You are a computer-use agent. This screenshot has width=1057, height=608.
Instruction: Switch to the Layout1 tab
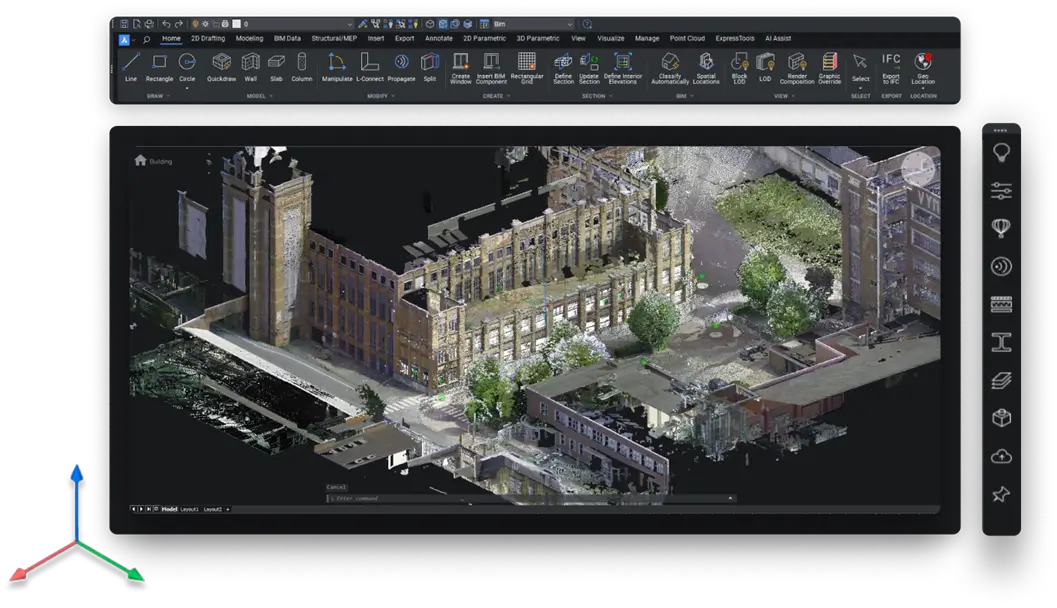click(190, 508)
